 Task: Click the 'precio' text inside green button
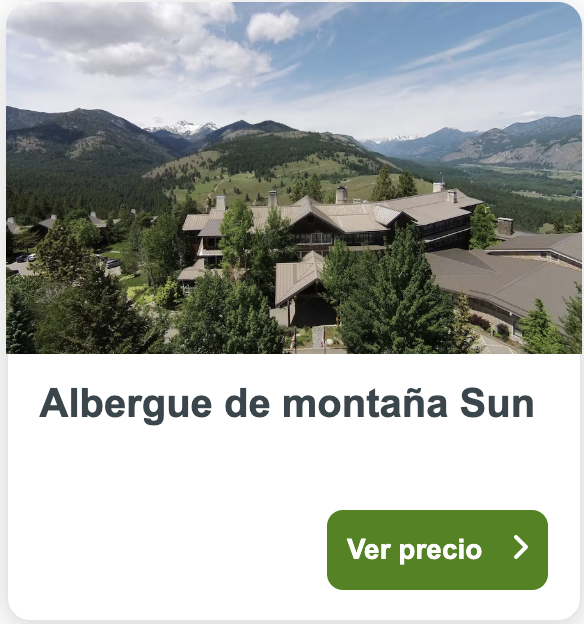click(x=440, y=550)
